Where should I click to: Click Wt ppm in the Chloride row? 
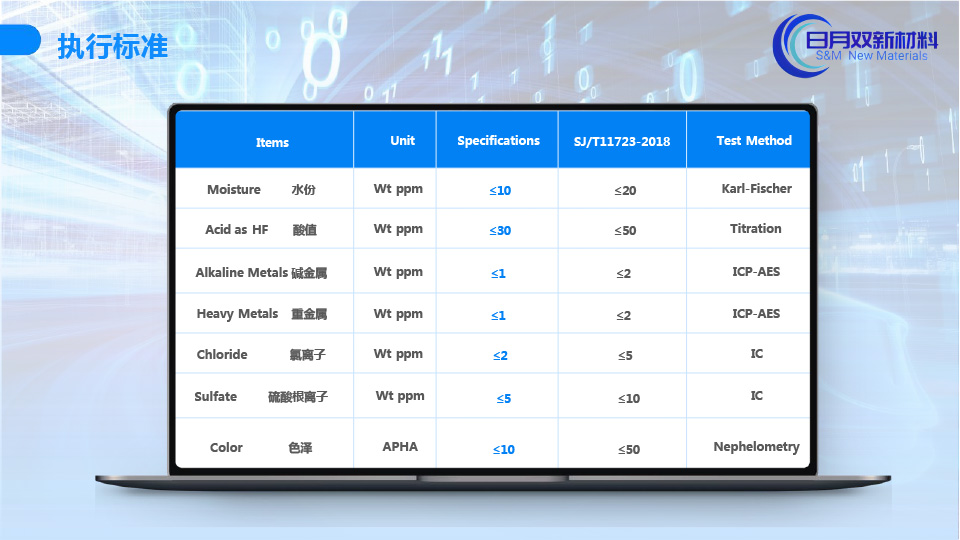[x=398, y=354]
